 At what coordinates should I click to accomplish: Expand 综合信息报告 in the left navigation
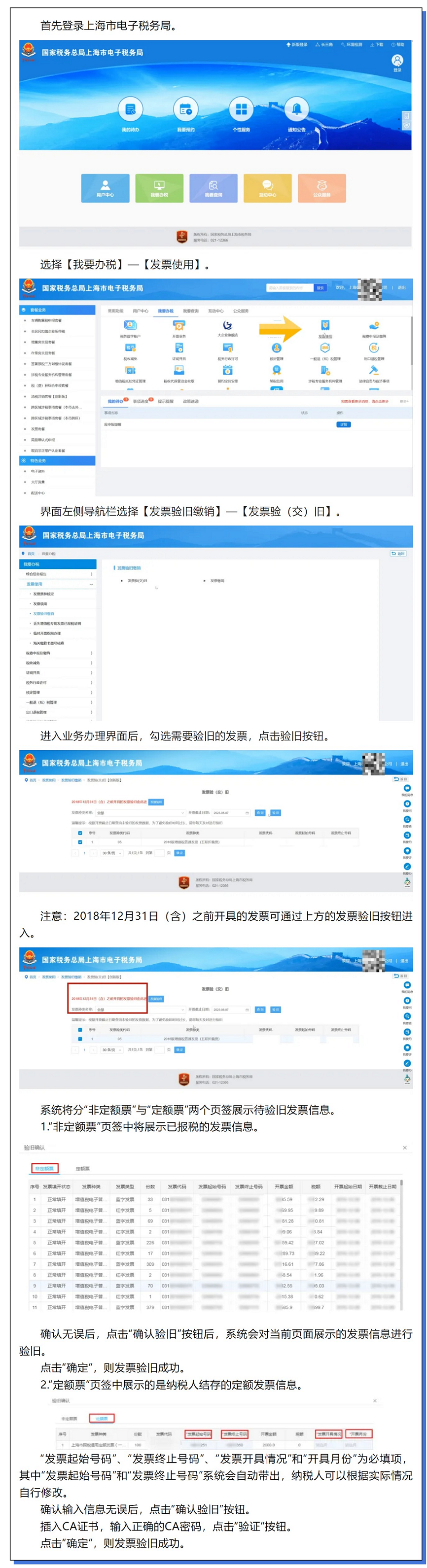[x=58, y=574]
